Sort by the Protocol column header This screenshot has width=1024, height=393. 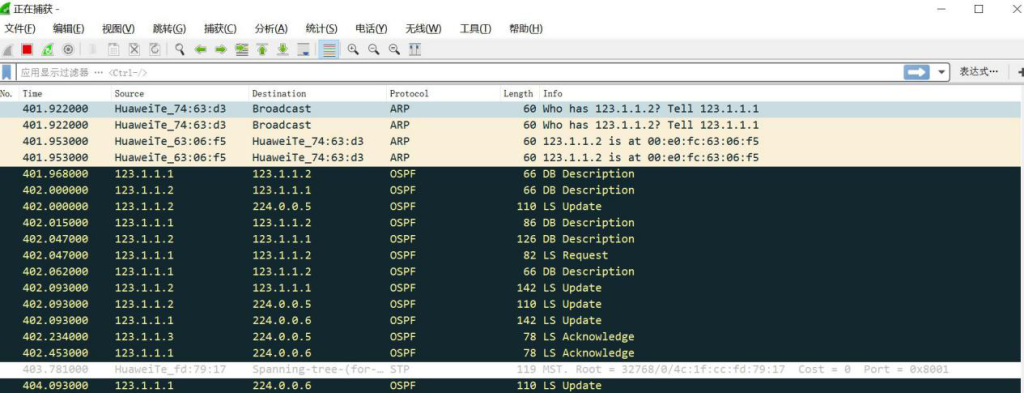click(x=443, y=93)
